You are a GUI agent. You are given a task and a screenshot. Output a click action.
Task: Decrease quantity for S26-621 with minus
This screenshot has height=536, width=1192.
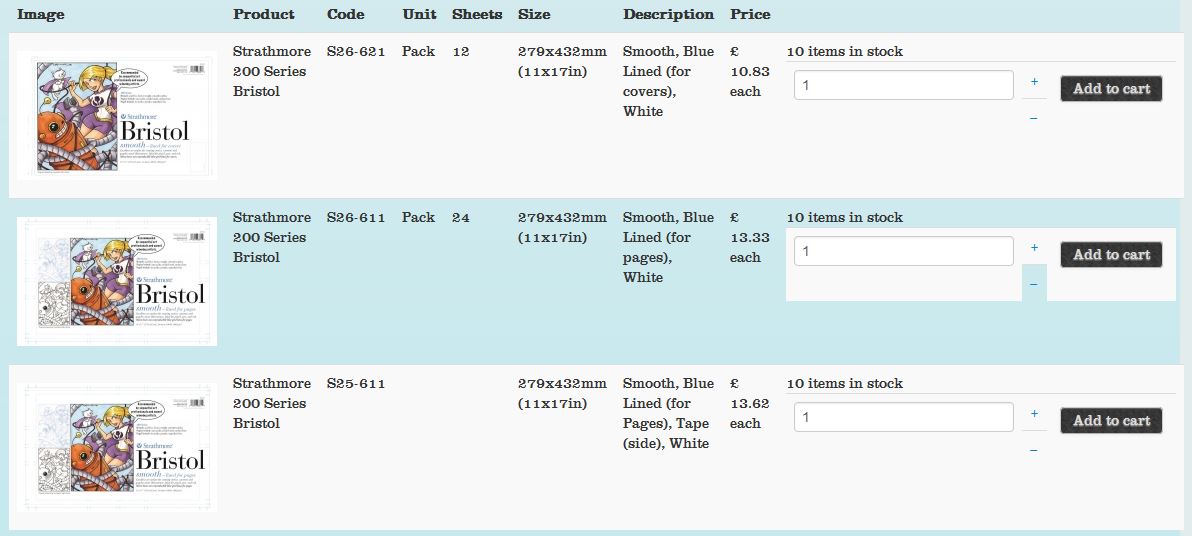(x=1034, y=118)
